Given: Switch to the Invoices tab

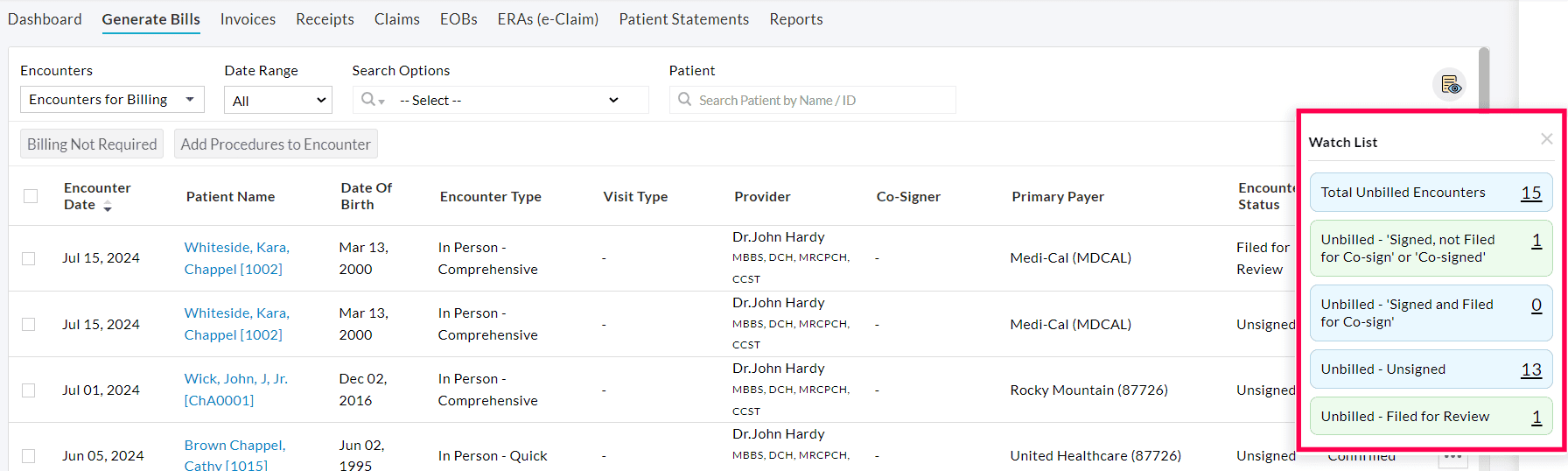Looking at the screenshot, I should 248,19.
